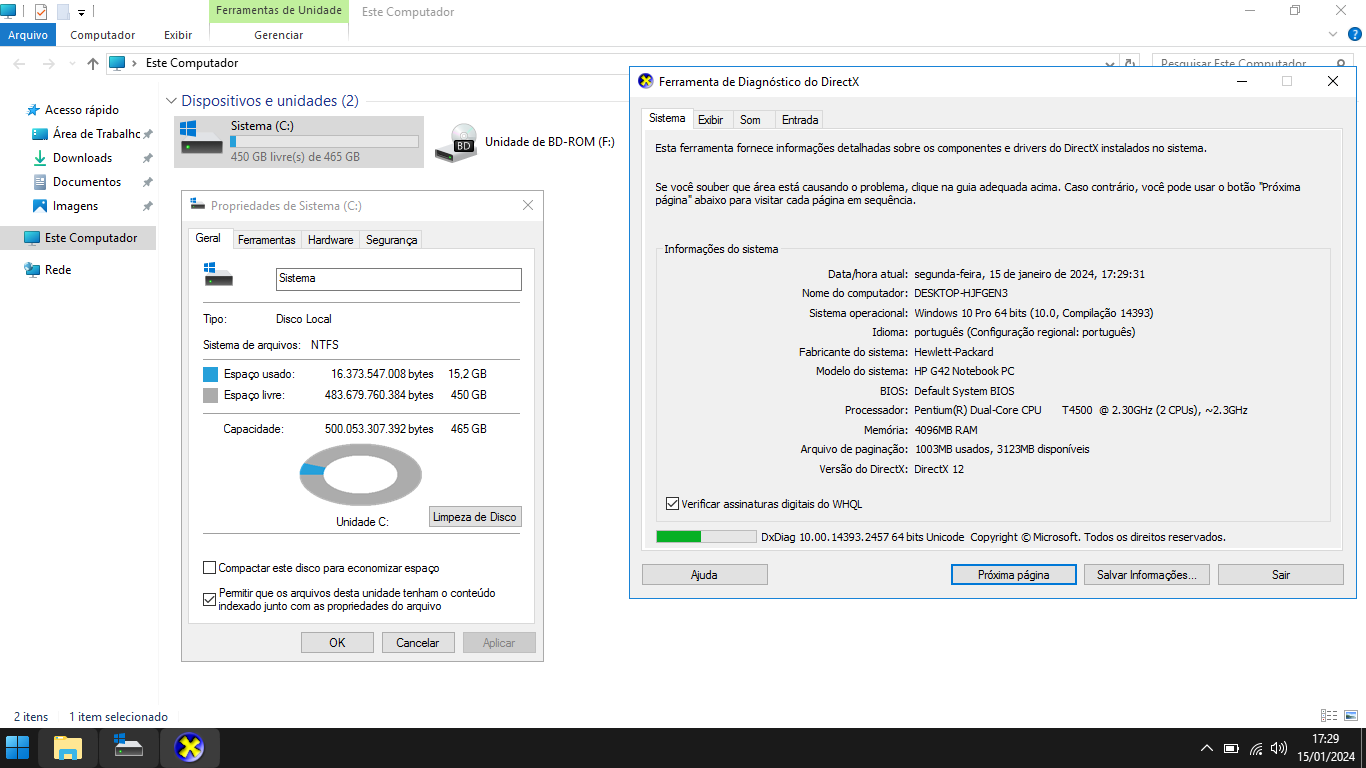Viewport: 1366px width, 768px height.
Task: Click OK in the Propriedades dialog
Action: coord(338,643)
